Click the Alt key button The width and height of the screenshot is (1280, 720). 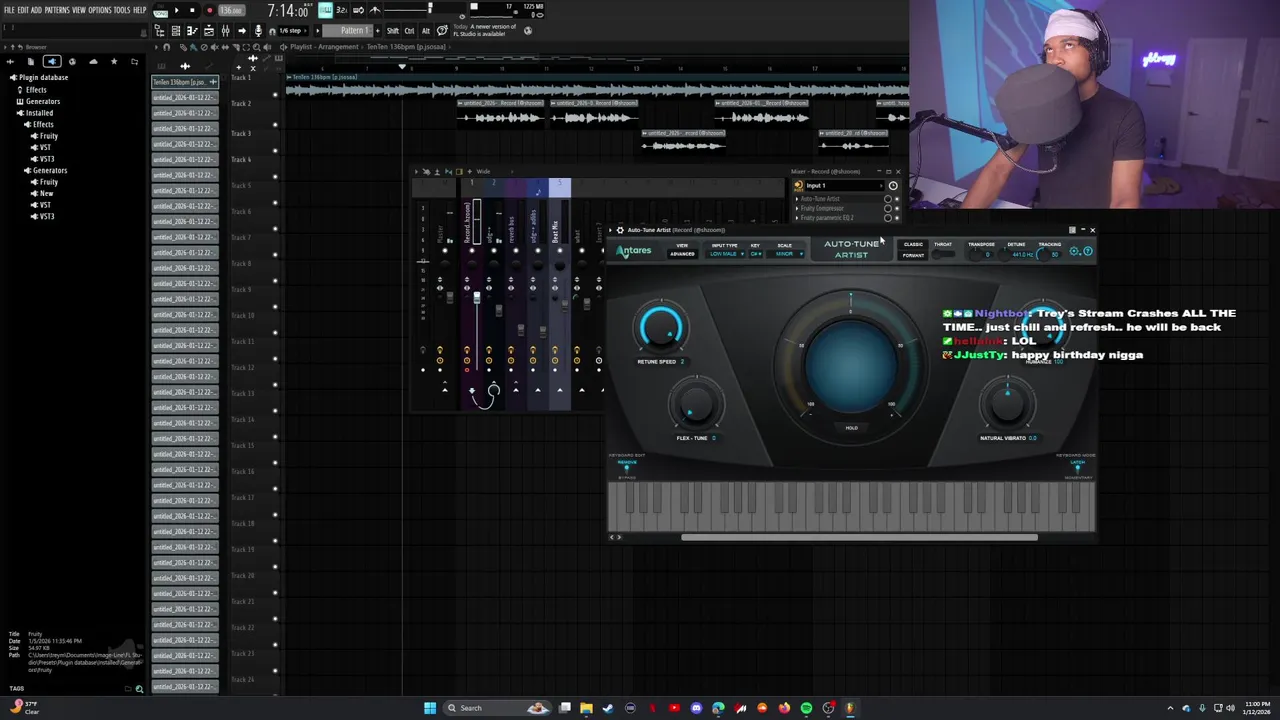425,31
